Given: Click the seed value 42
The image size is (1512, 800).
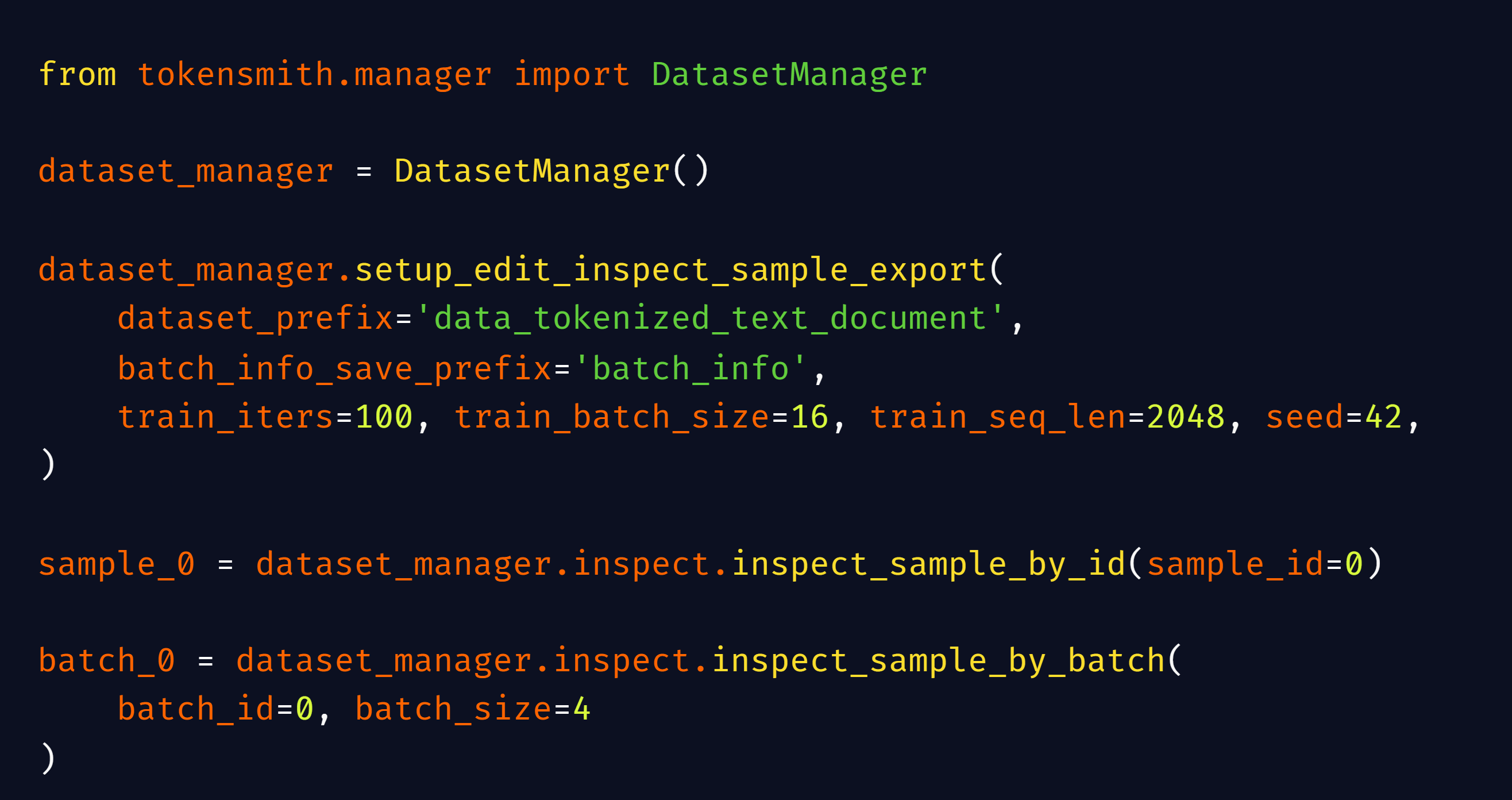Looking at the screenshot, I should tap(1383, 417).
